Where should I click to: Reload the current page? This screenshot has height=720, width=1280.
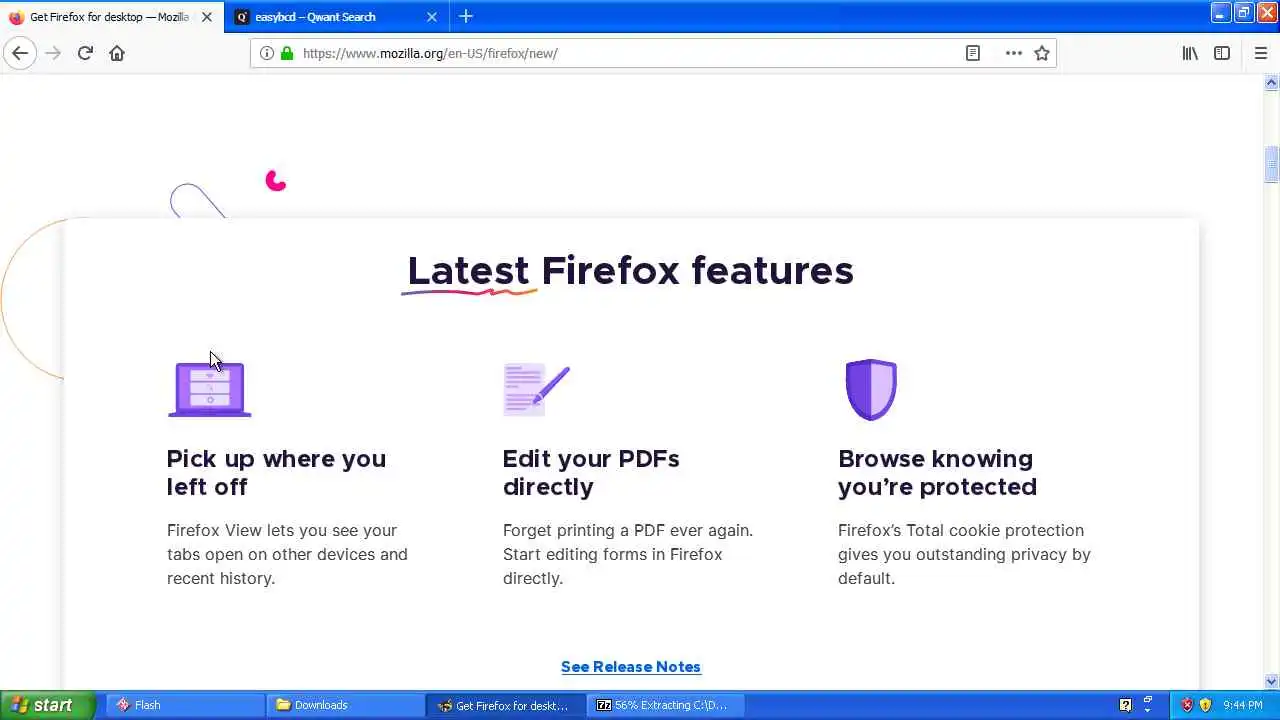[85, 53]
